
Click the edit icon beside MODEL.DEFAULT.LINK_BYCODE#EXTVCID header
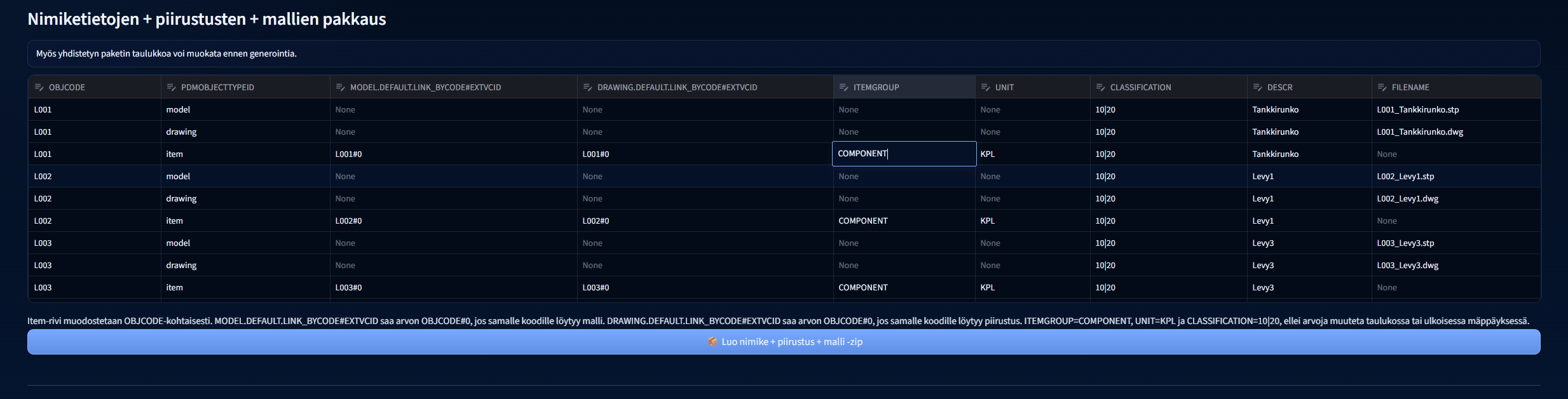340,87
